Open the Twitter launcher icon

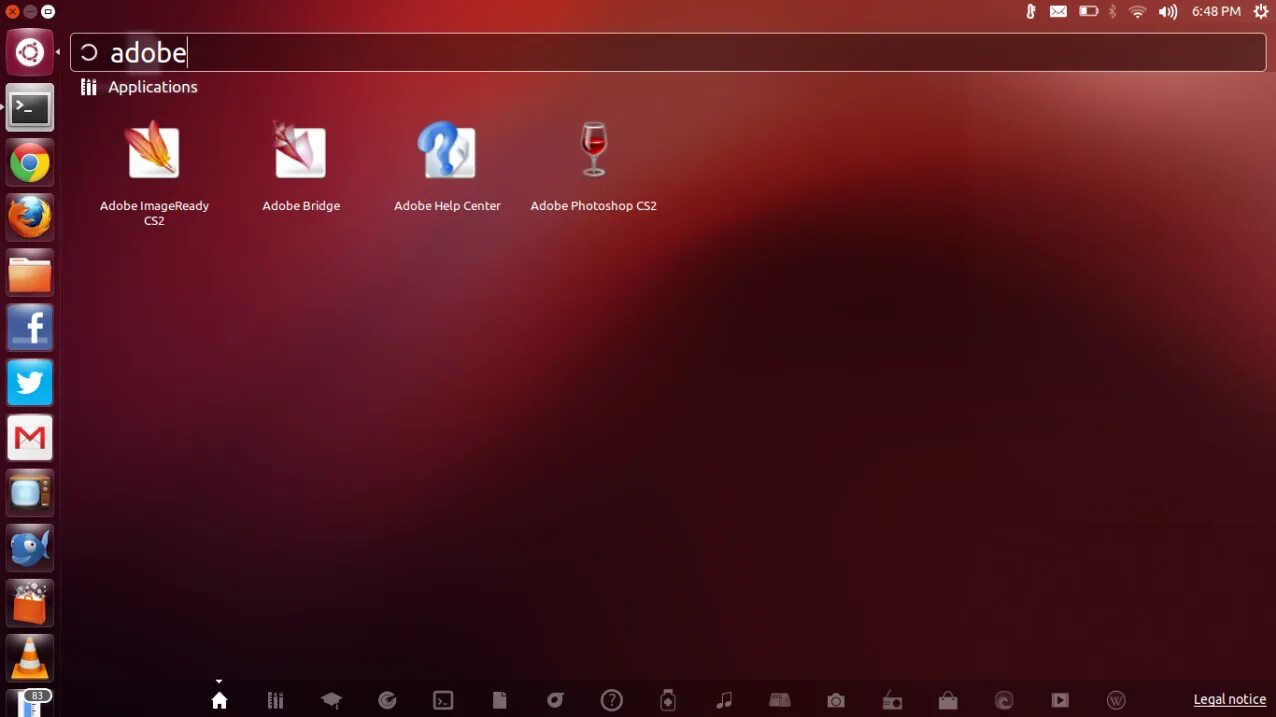30,382
